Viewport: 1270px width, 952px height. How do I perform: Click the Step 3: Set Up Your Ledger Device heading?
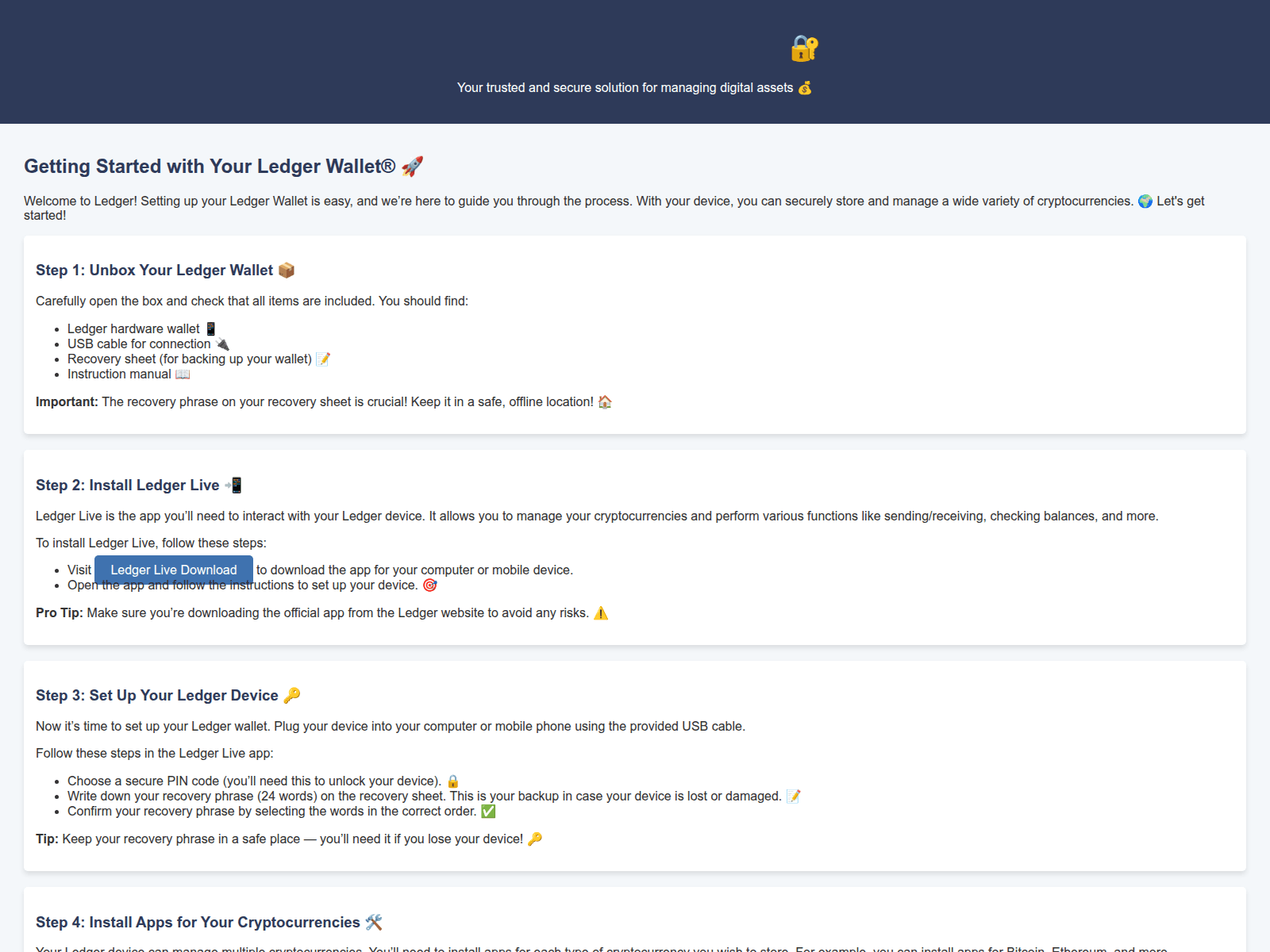[168, 696]
